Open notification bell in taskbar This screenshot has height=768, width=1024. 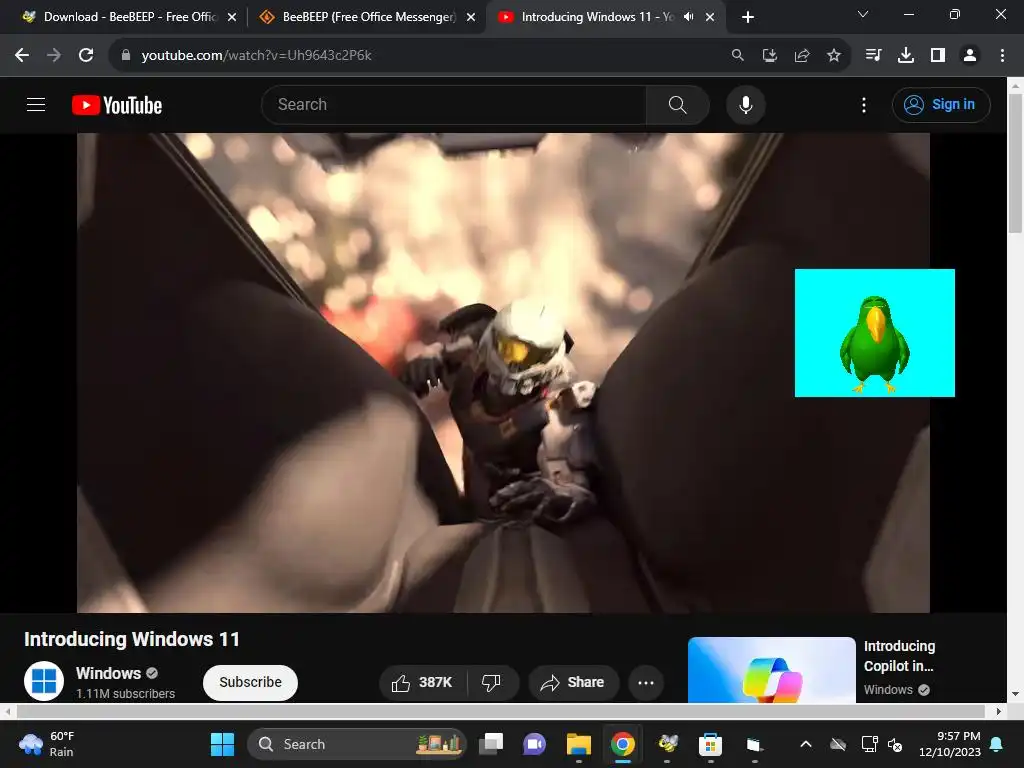[997, 744]
